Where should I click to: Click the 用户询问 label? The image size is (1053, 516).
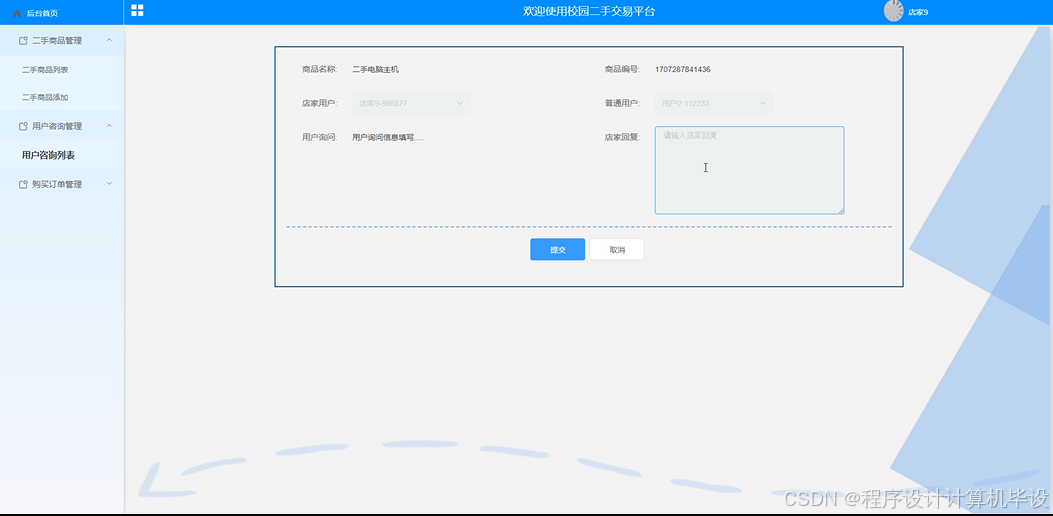[x=319, y=137]
